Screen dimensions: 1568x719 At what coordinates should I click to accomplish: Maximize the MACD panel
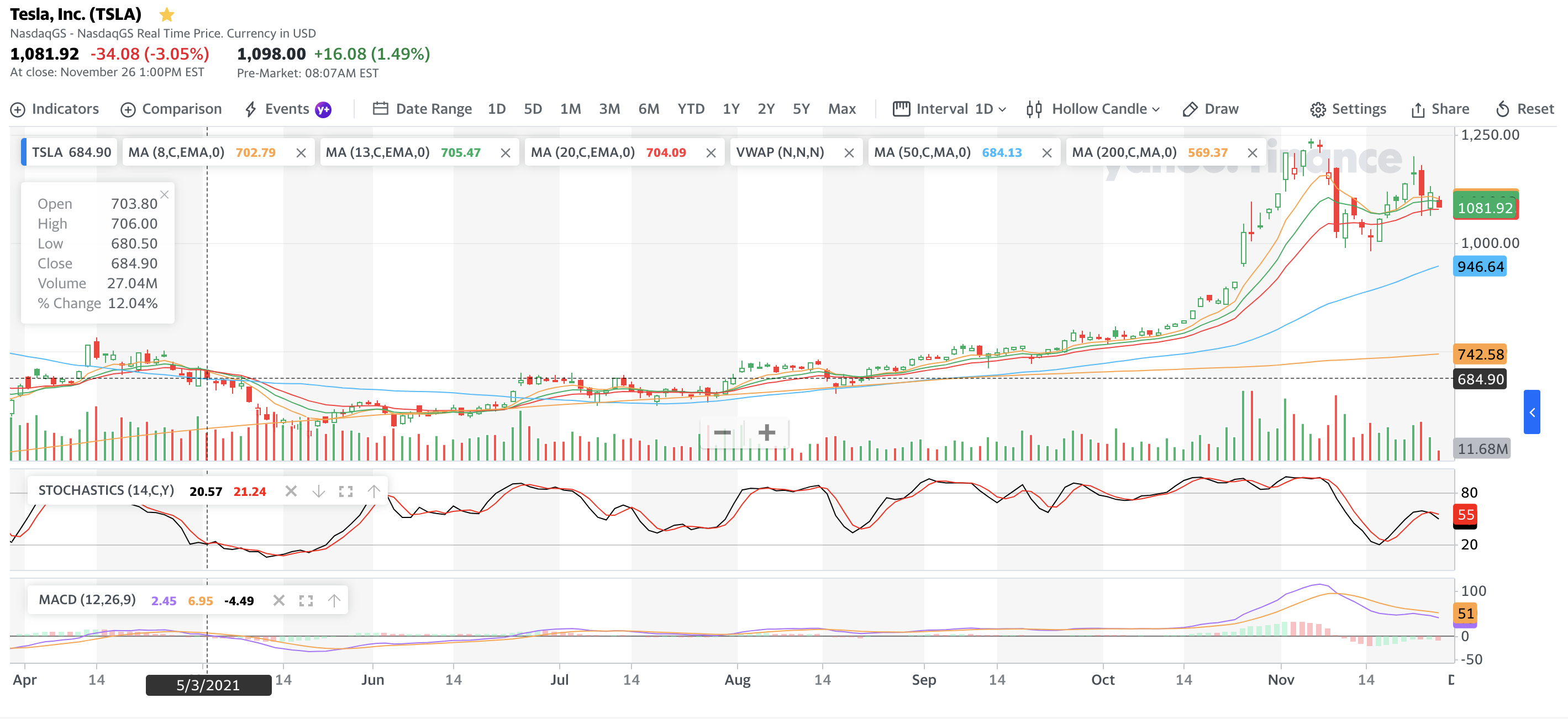(306, 600)
